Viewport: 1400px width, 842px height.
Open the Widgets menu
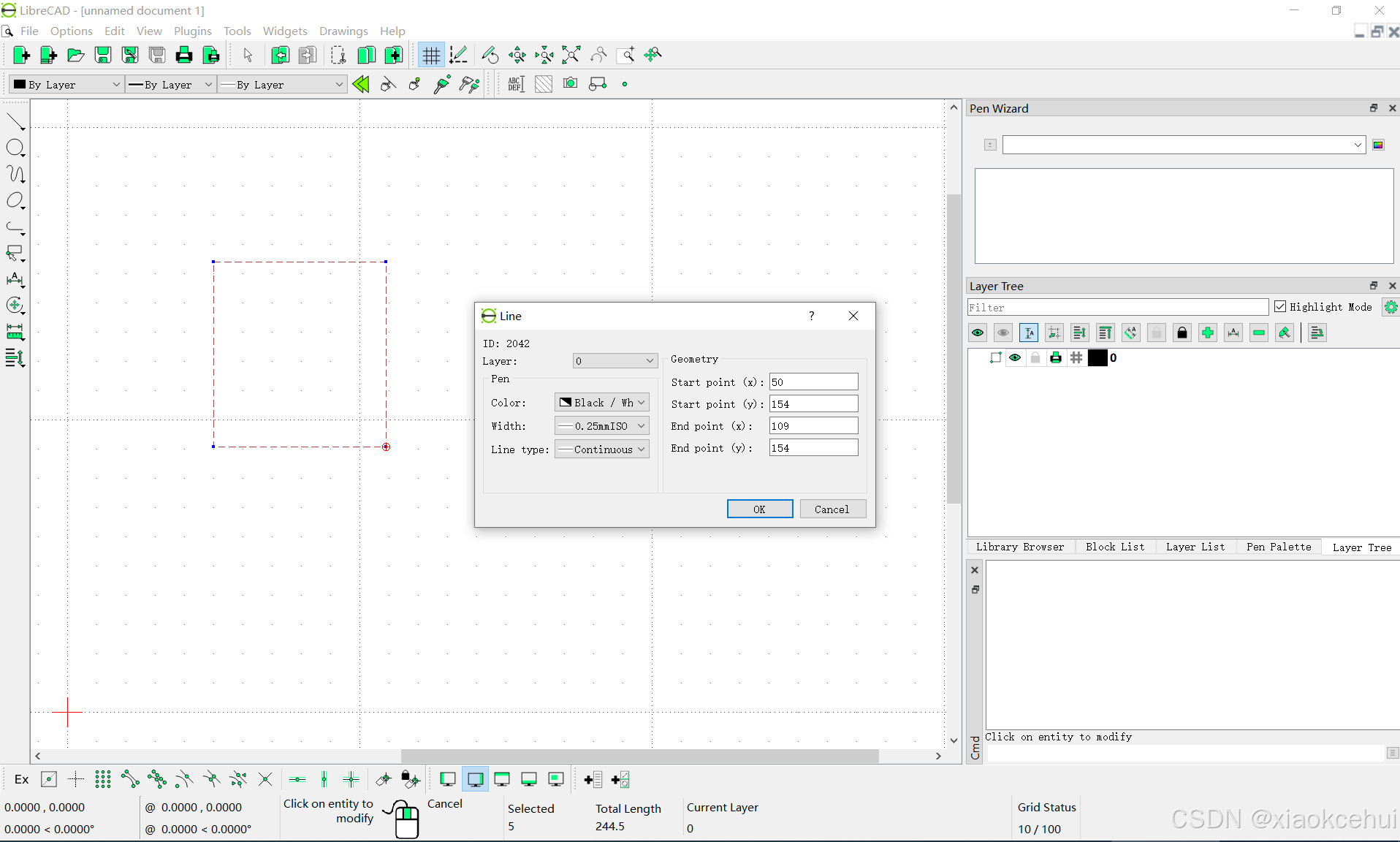[x=285, y=31]
